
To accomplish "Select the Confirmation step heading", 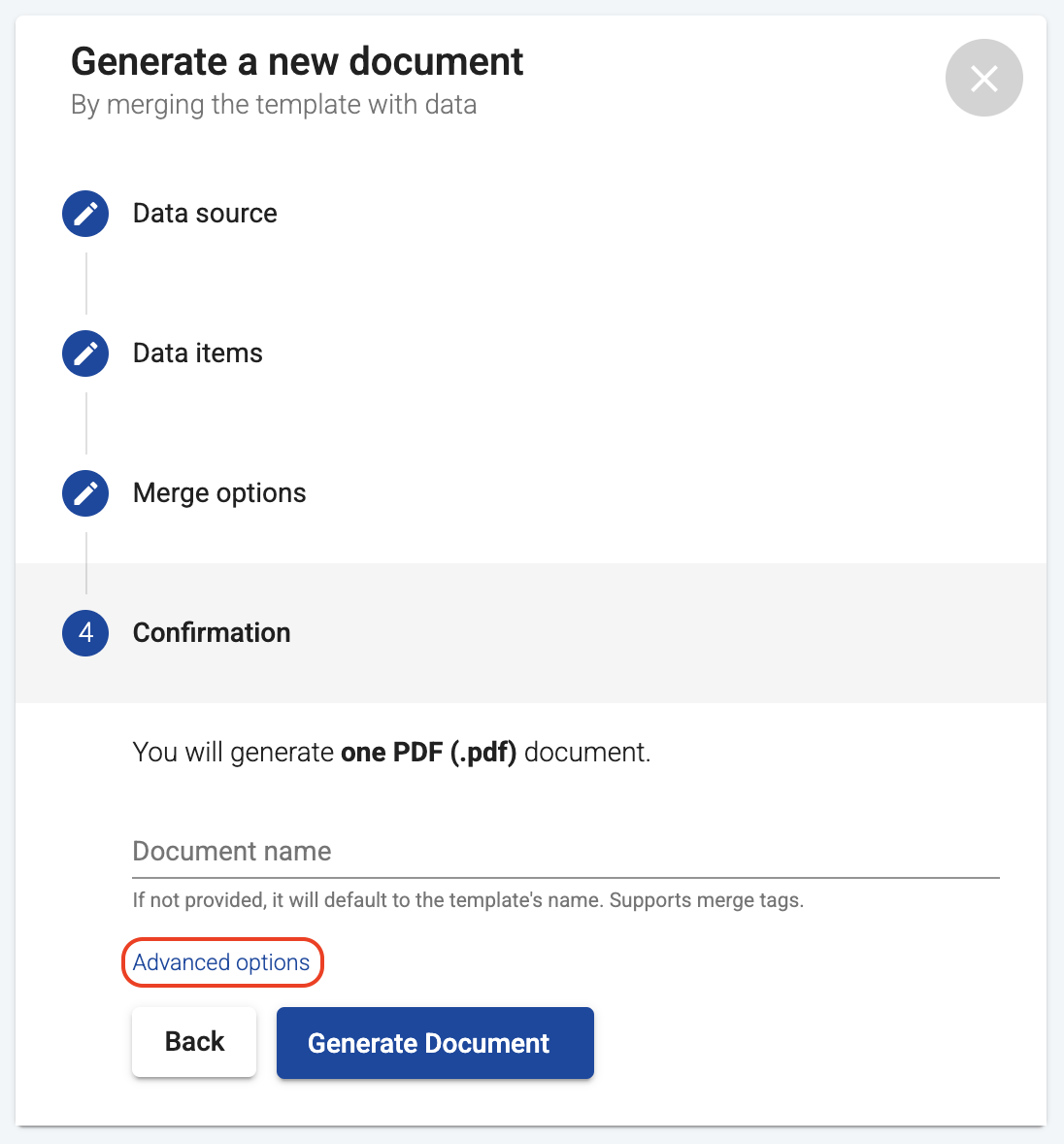I will click(212, 633).
